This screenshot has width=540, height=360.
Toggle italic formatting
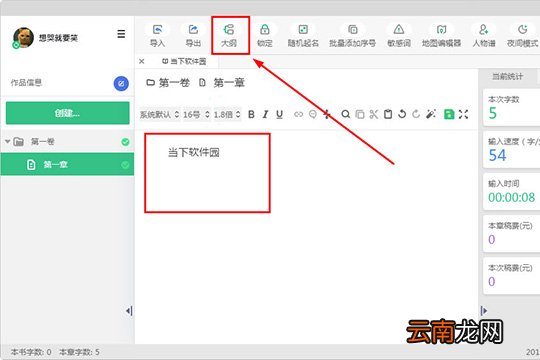(265, 114)
